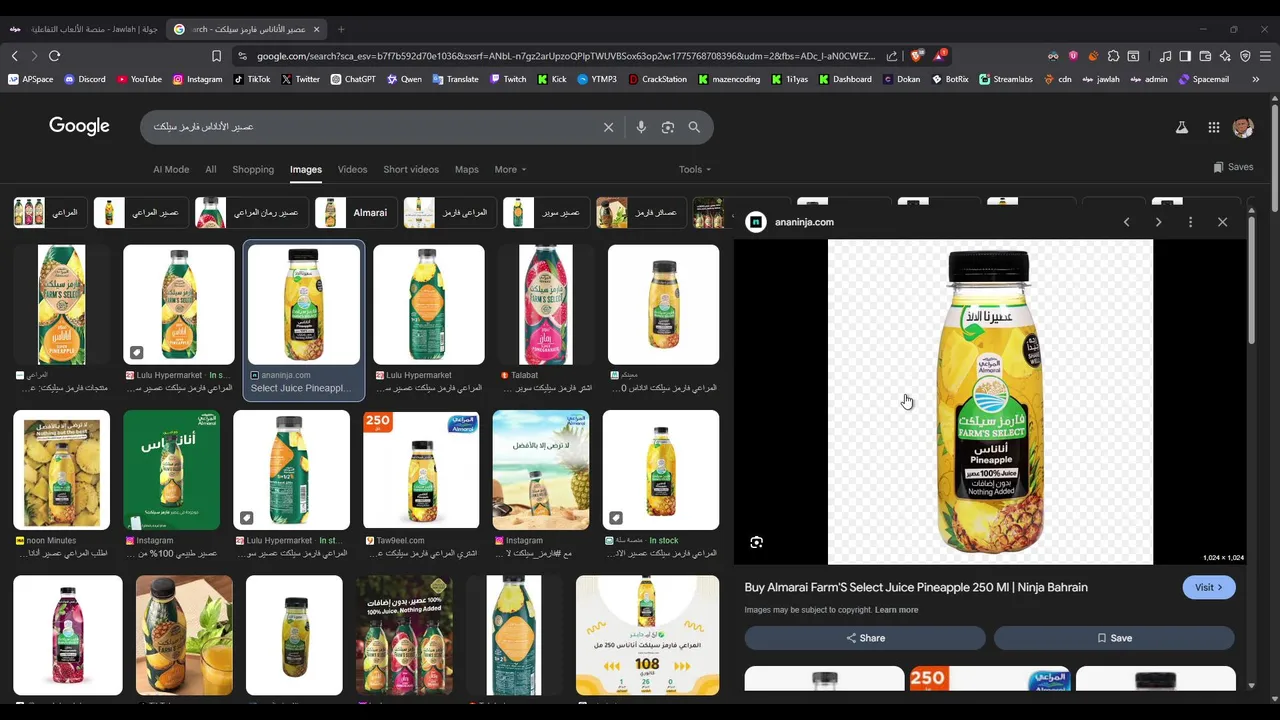Switch to the Short videos tab
The image size is (1280, 720).
(x=411, y=169)
